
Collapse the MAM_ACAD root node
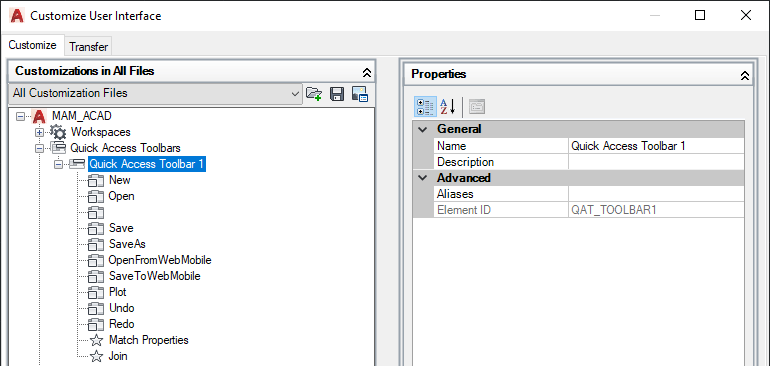20,116
